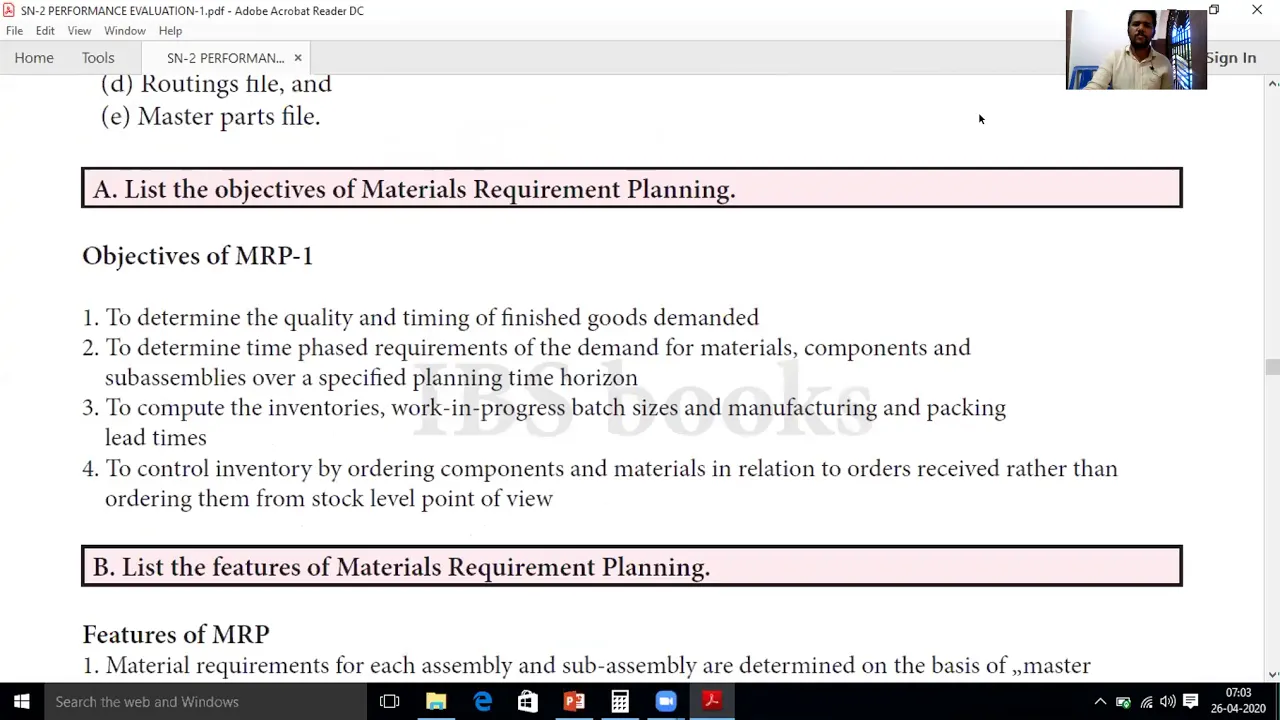Open the Windows Start menu
This screenshot has width=1280, height=720.
coord(21,701)
